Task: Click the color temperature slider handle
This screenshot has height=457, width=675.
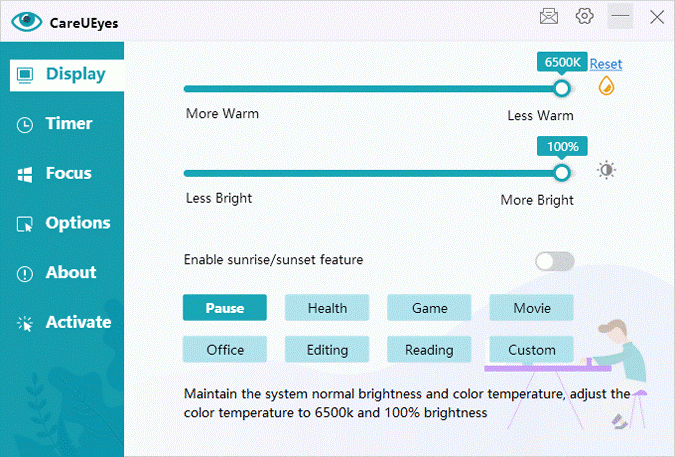Action: pyautogui.click(x=562, y=88)
